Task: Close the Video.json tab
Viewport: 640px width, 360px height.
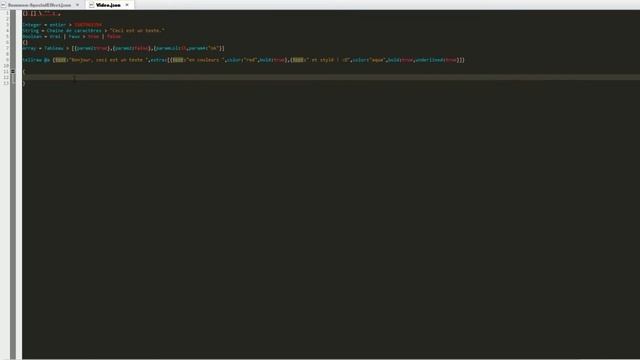Action: (127, 5)
